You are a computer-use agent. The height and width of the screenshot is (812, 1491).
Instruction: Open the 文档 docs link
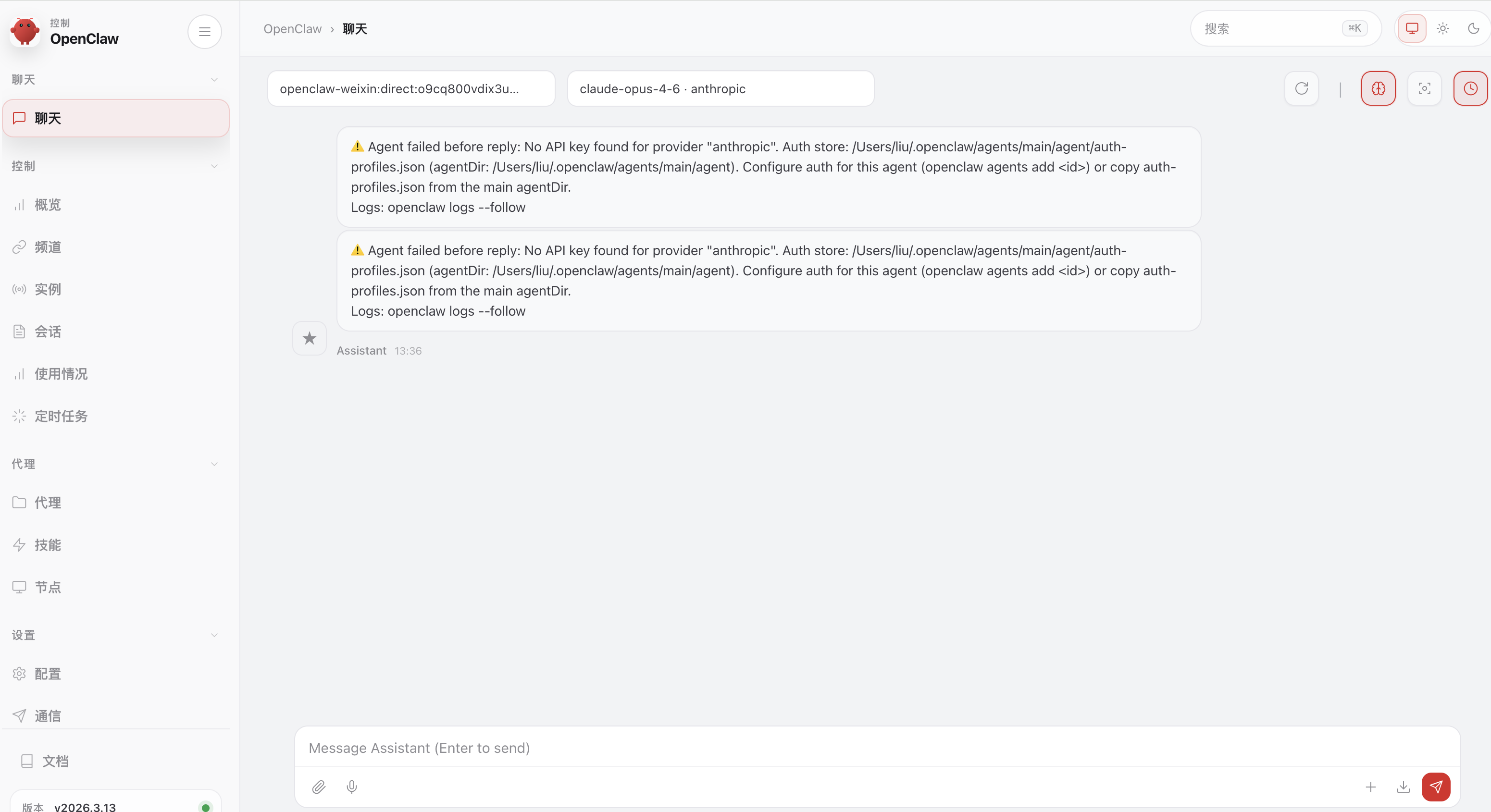[x=56, y=761]
